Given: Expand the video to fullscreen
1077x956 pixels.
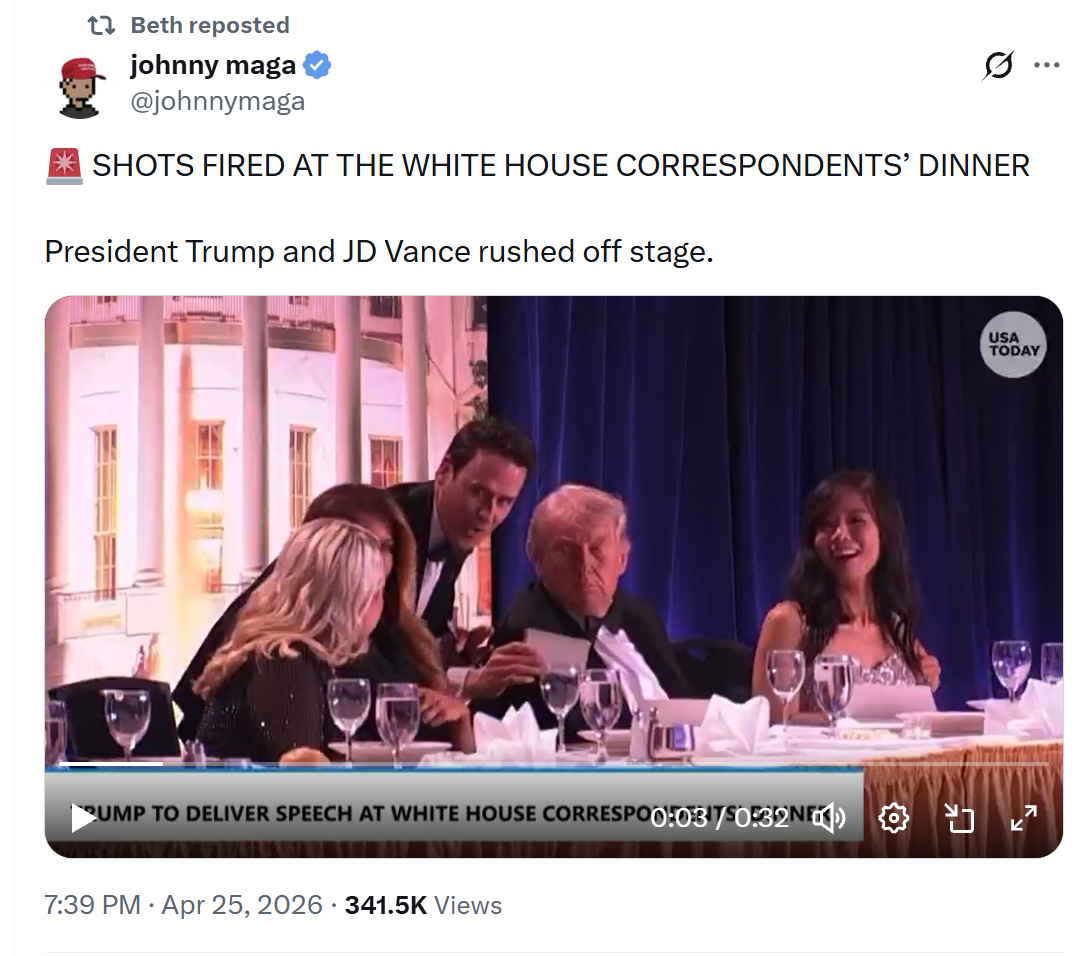Looking at the screenshot, I should (x=1023, y=818).
